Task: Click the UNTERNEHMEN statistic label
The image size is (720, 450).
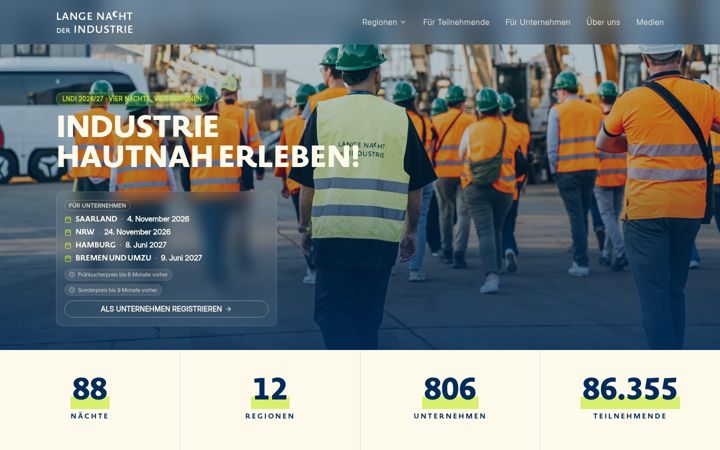Action: (450, 416)
